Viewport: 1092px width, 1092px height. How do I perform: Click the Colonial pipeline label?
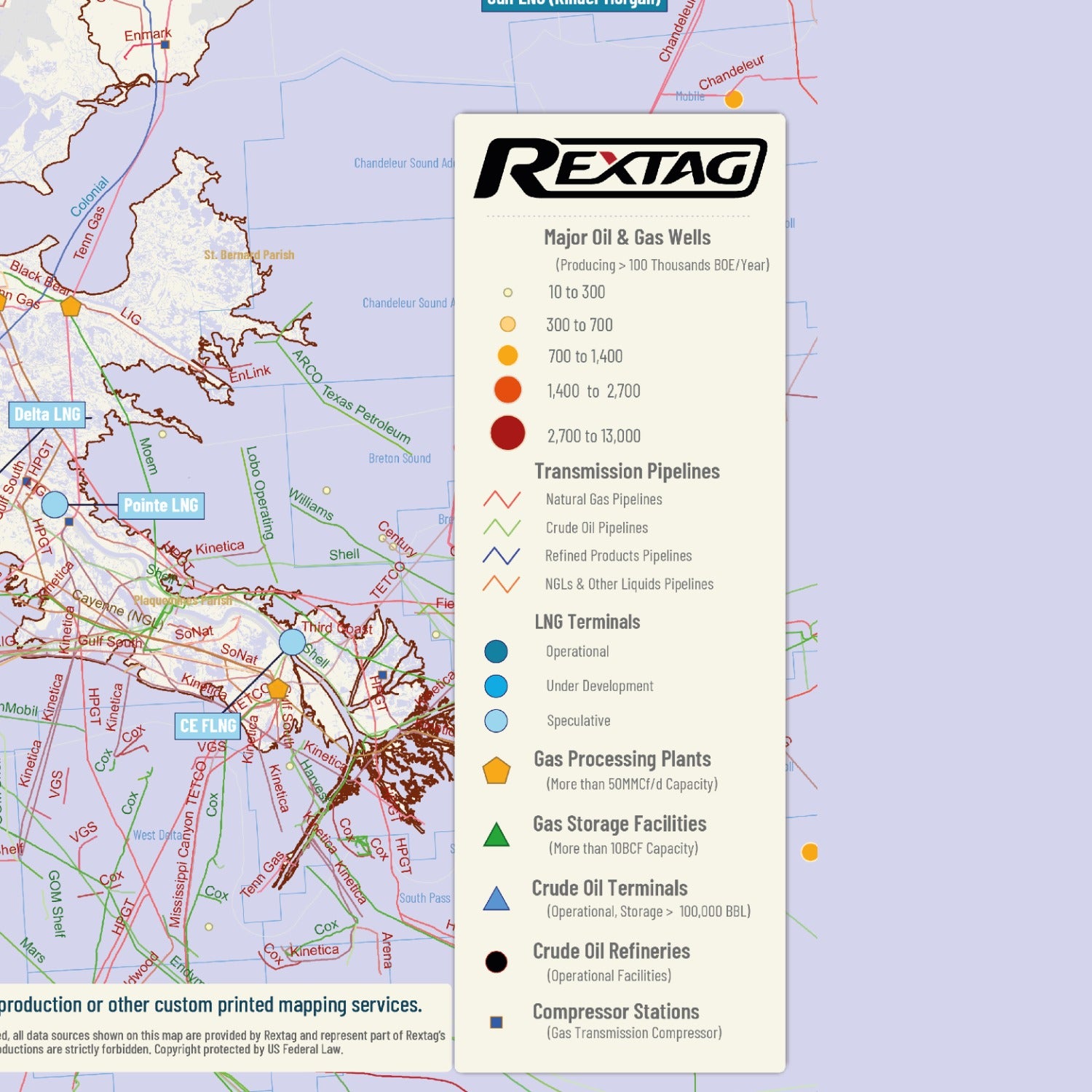click(x=90, y=197)
